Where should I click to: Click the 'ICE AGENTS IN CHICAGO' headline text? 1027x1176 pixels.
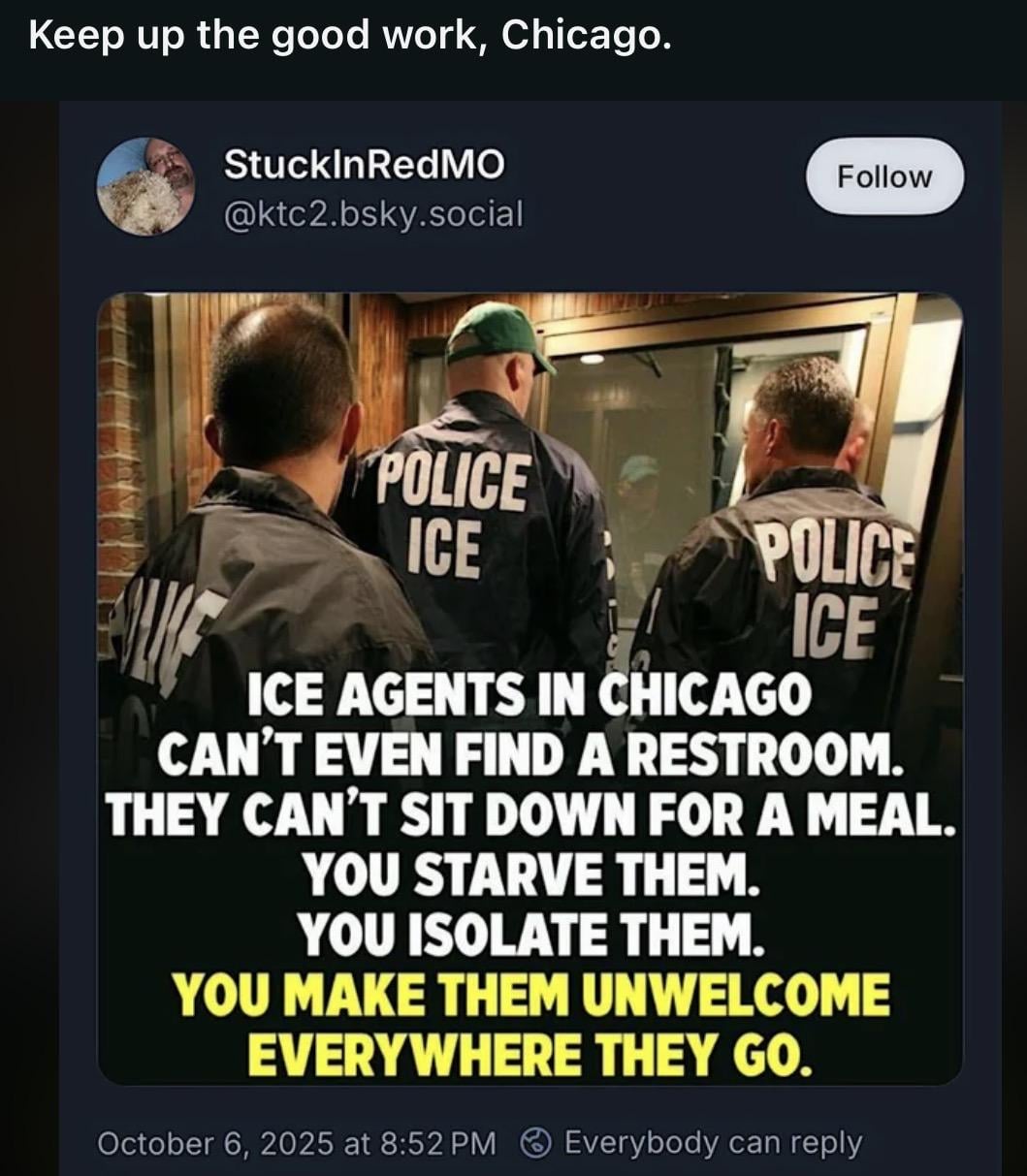[x=529, y=694]
